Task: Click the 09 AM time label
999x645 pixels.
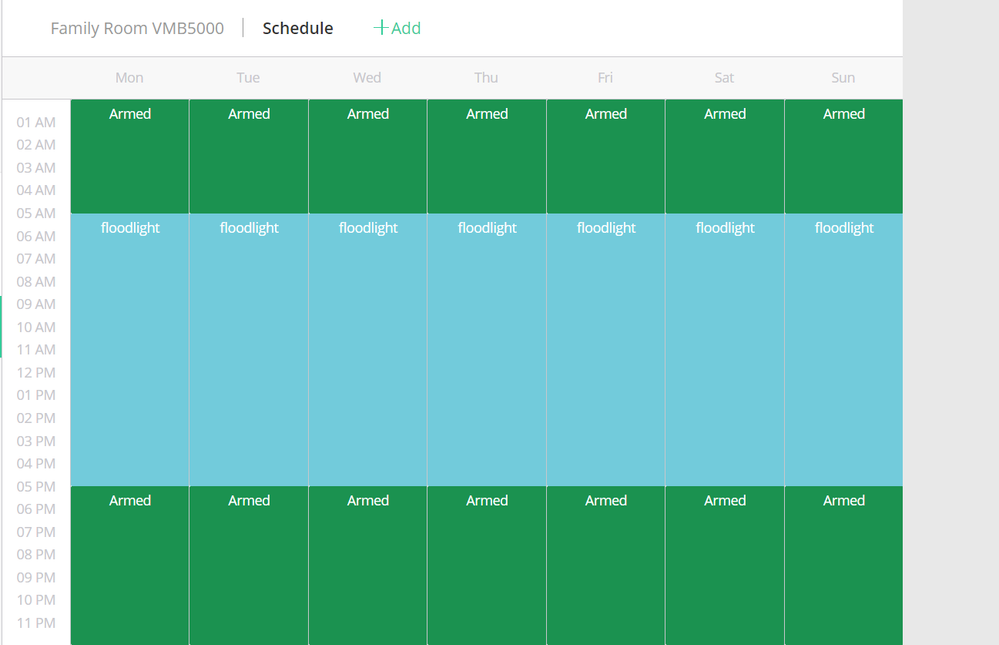Action: (x=36, y=305)
